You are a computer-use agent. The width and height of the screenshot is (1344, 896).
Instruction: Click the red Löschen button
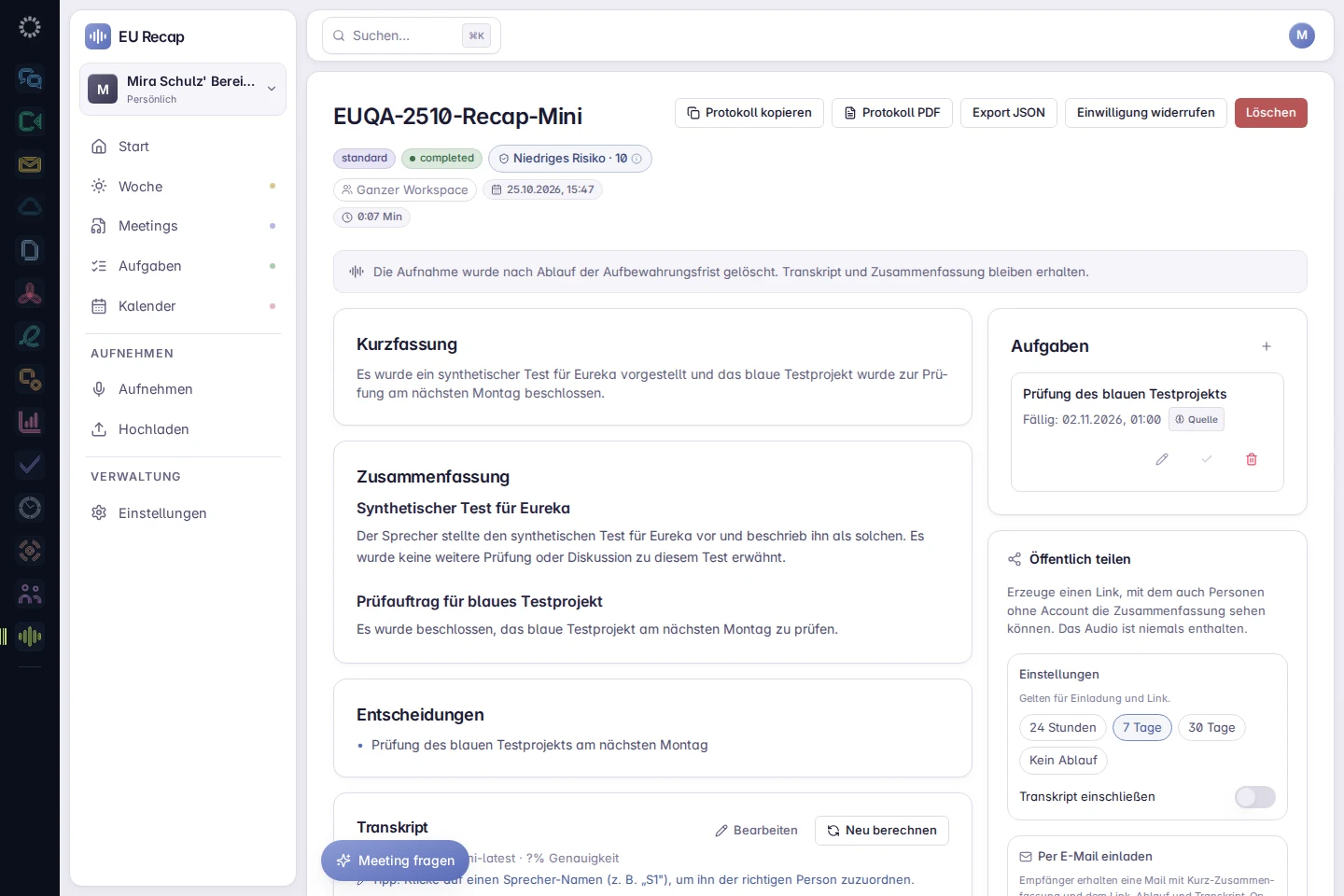pos(1270,113)
